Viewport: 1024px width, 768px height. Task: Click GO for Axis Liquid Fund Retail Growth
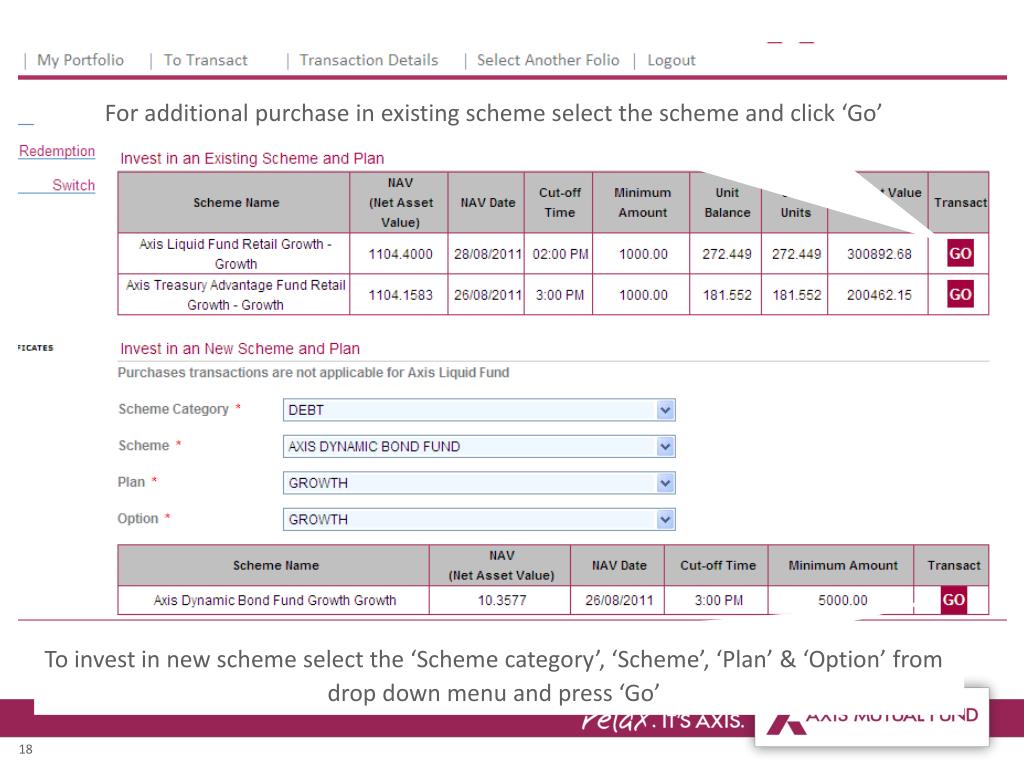(x=960, y=253)
